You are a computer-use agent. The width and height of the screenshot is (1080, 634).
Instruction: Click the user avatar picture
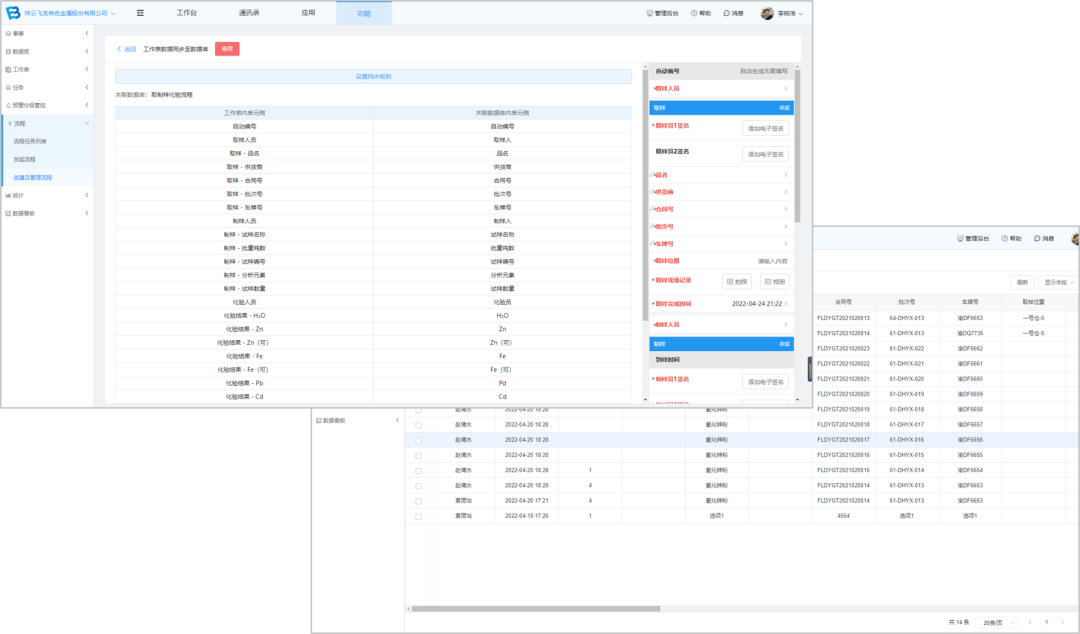click(767, 13)
